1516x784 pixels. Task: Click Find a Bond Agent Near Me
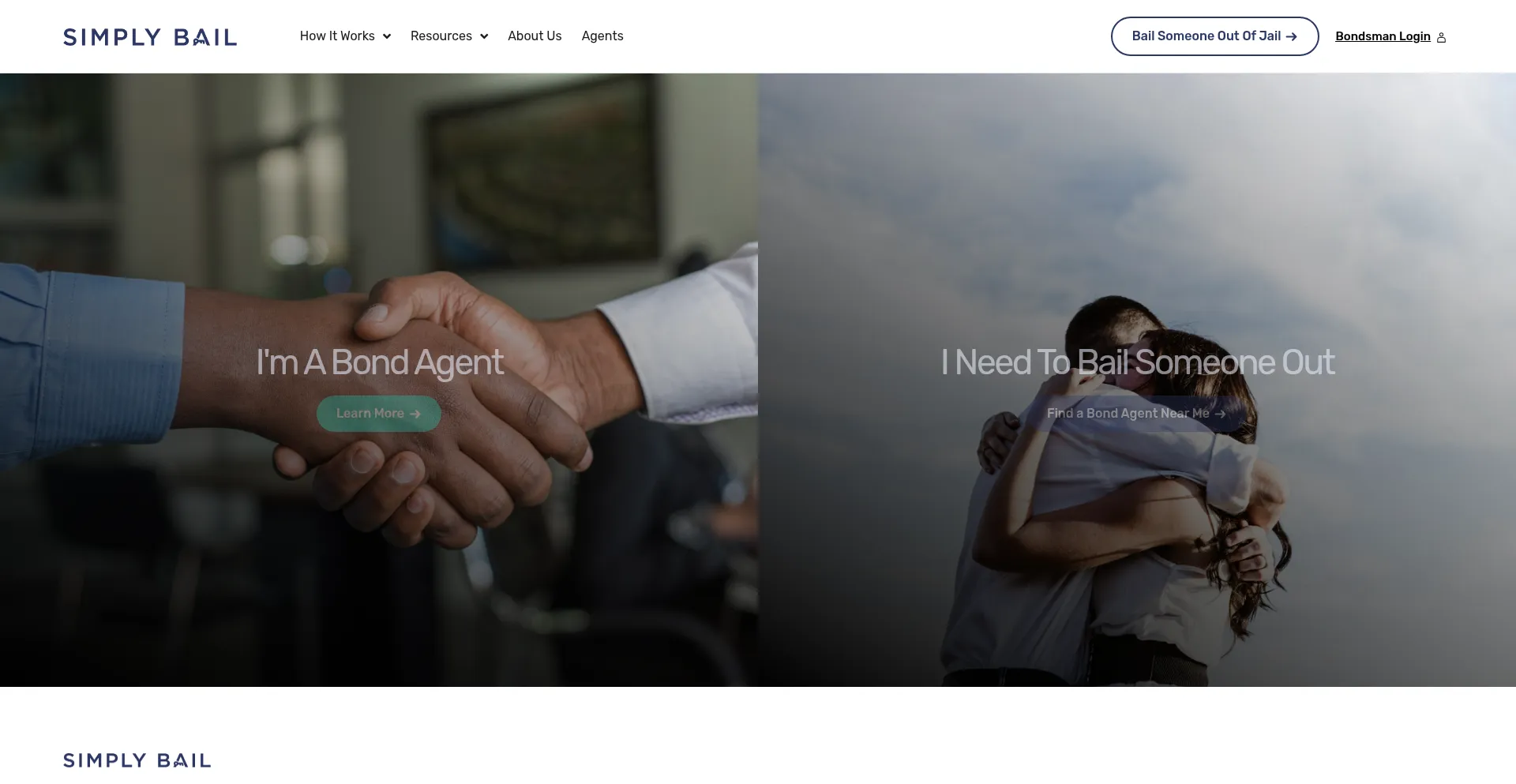(1136, 414)
